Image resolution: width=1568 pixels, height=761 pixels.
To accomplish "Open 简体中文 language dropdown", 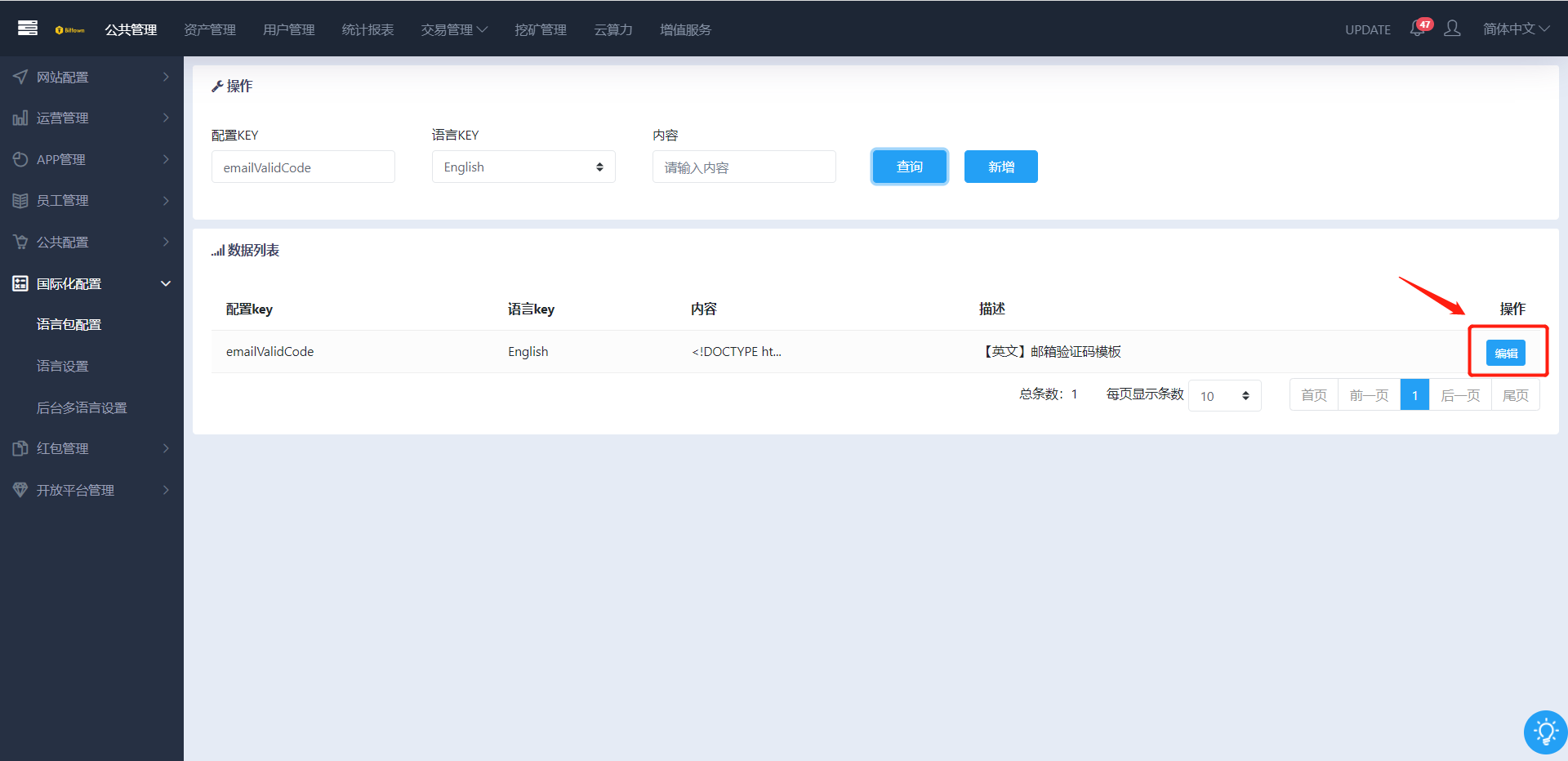I will (x=1516, y=29).
